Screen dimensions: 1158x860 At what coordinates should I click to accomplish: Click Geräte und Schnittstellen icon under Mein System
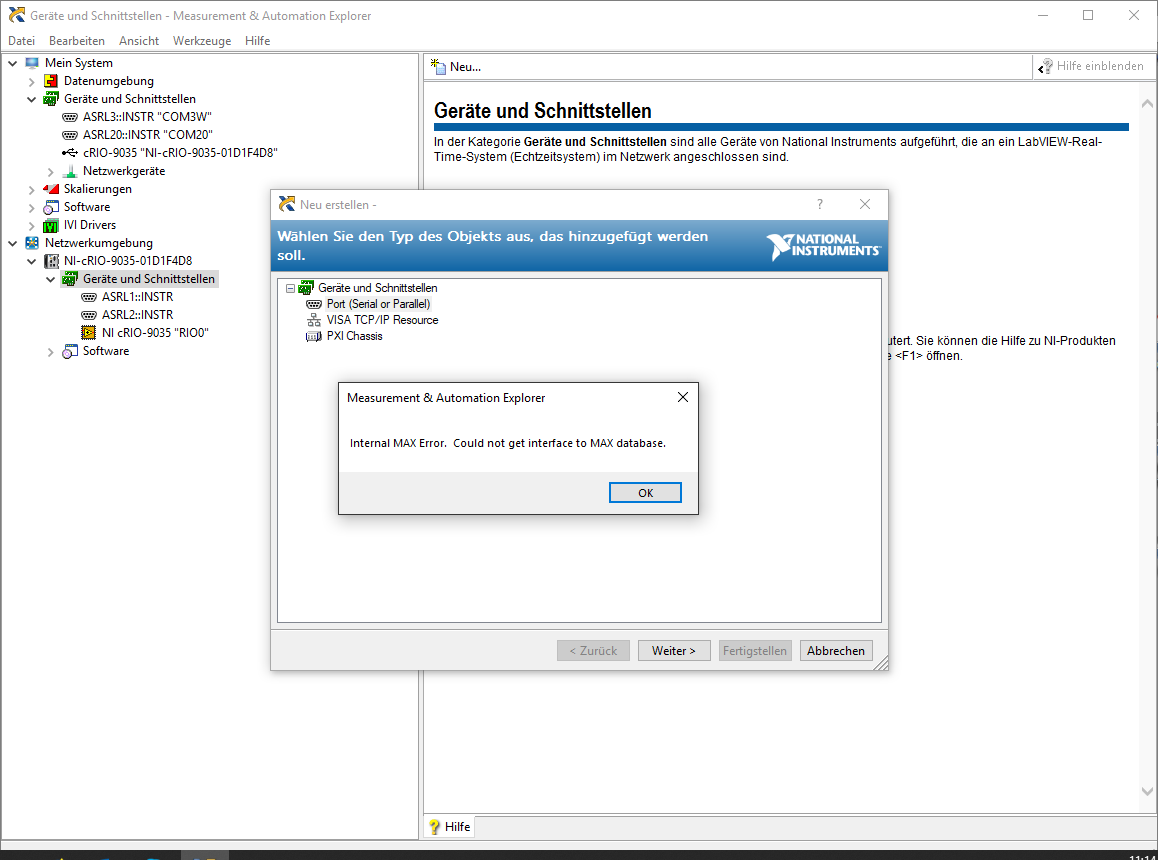coord(51,99)
